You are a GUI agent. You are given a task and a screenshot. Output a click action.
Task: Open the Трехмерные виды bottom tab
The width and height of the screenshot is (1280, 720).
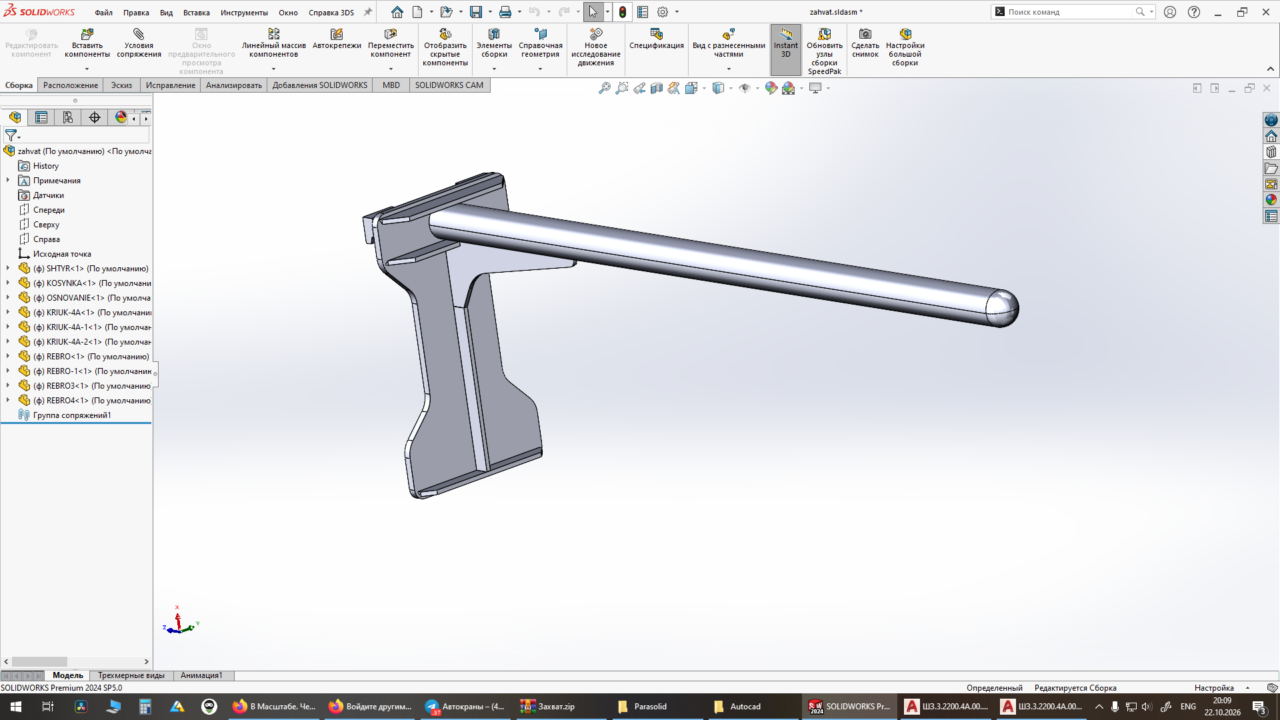[131, 676]
